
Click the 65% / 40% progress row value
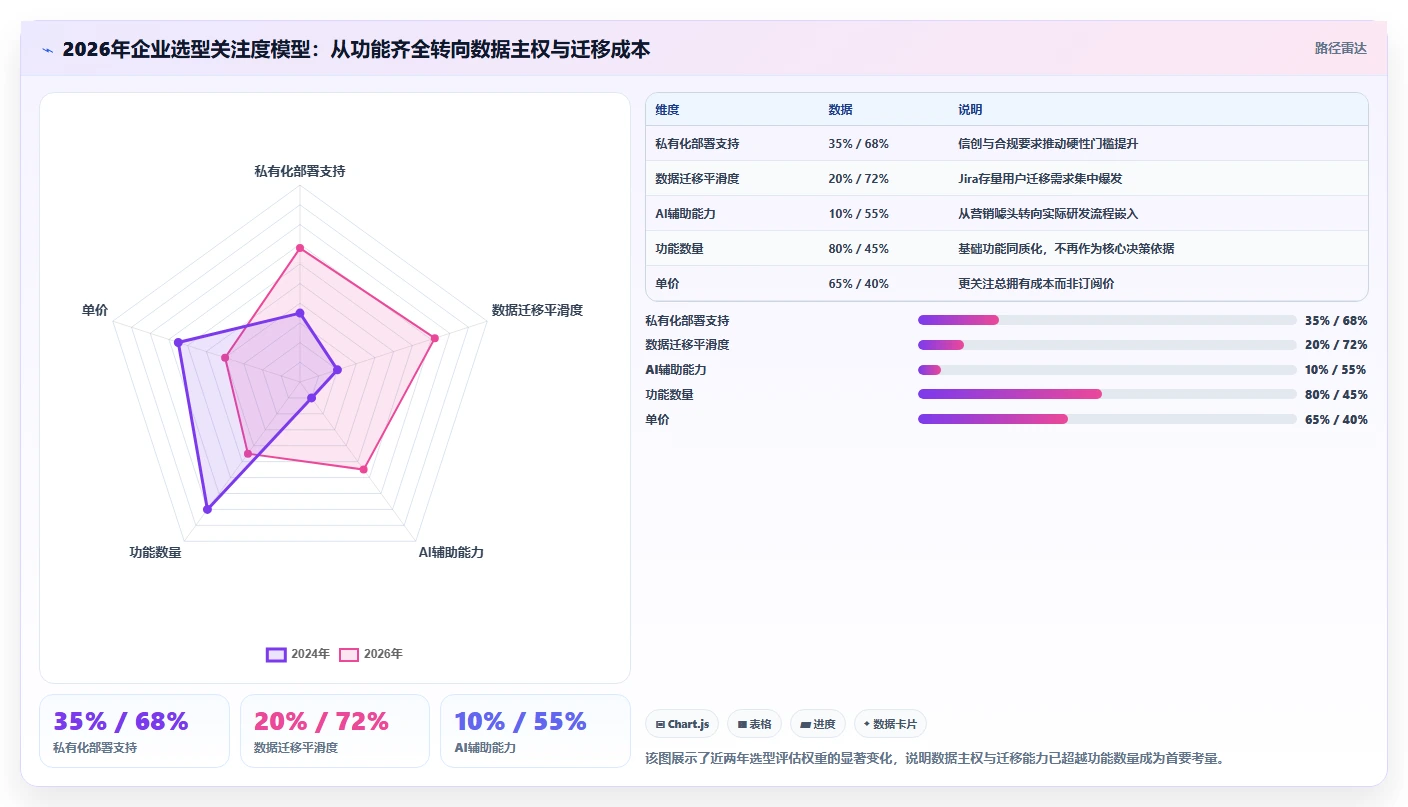pyautogui.click(x=1336, y=419)
